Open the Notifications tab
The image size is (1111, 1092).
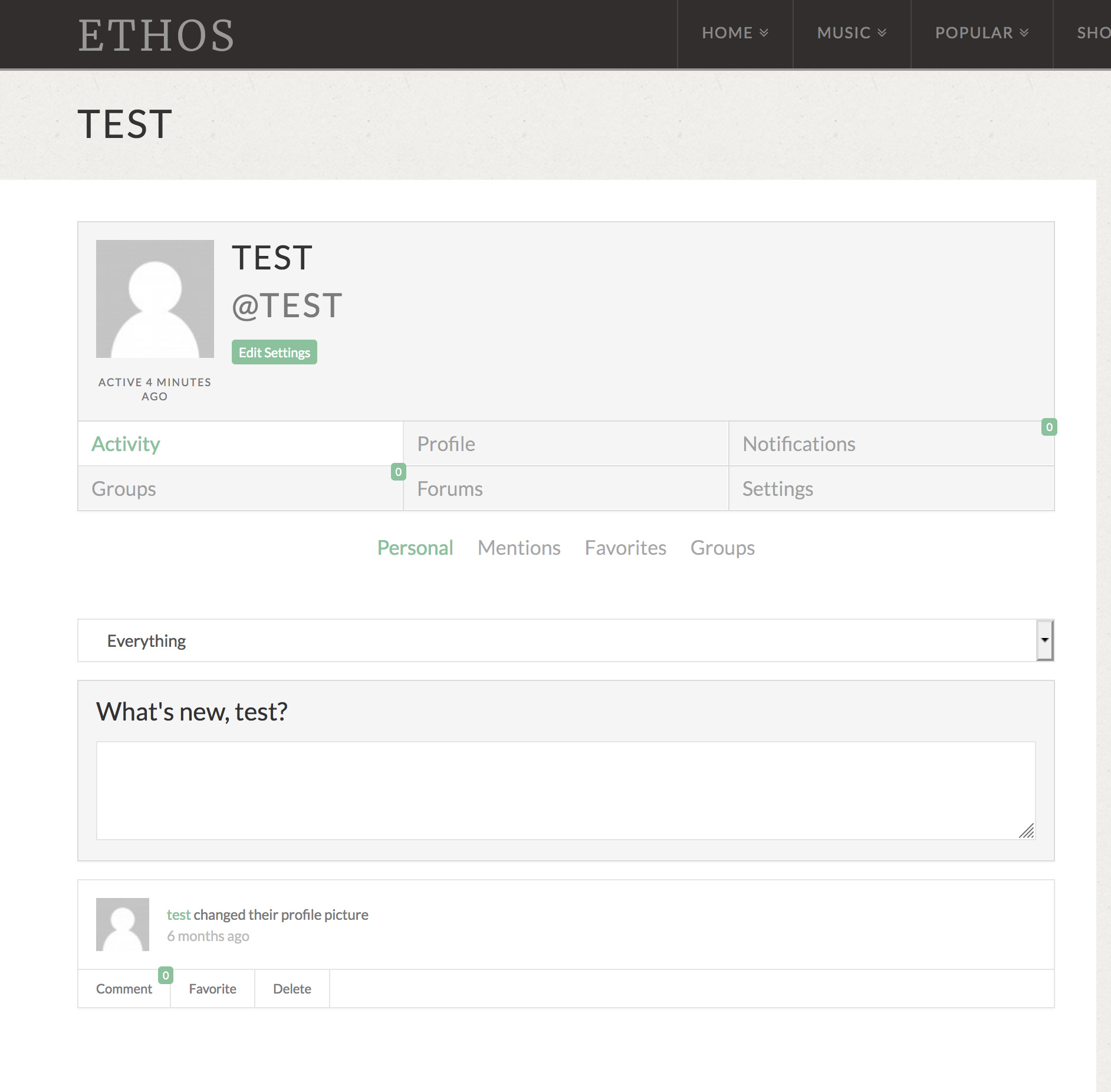click(x=798, y=444)
